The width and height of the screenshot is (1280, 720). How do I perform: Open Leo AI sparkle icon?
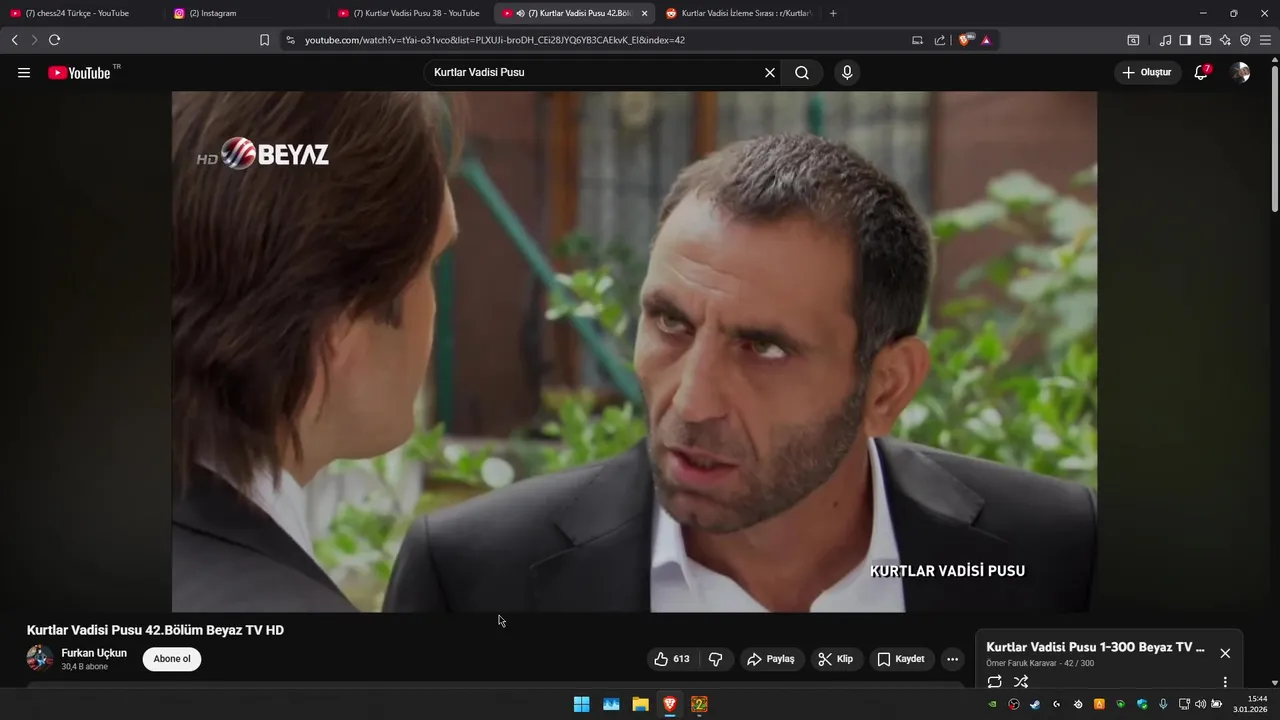click(1225, 40)
